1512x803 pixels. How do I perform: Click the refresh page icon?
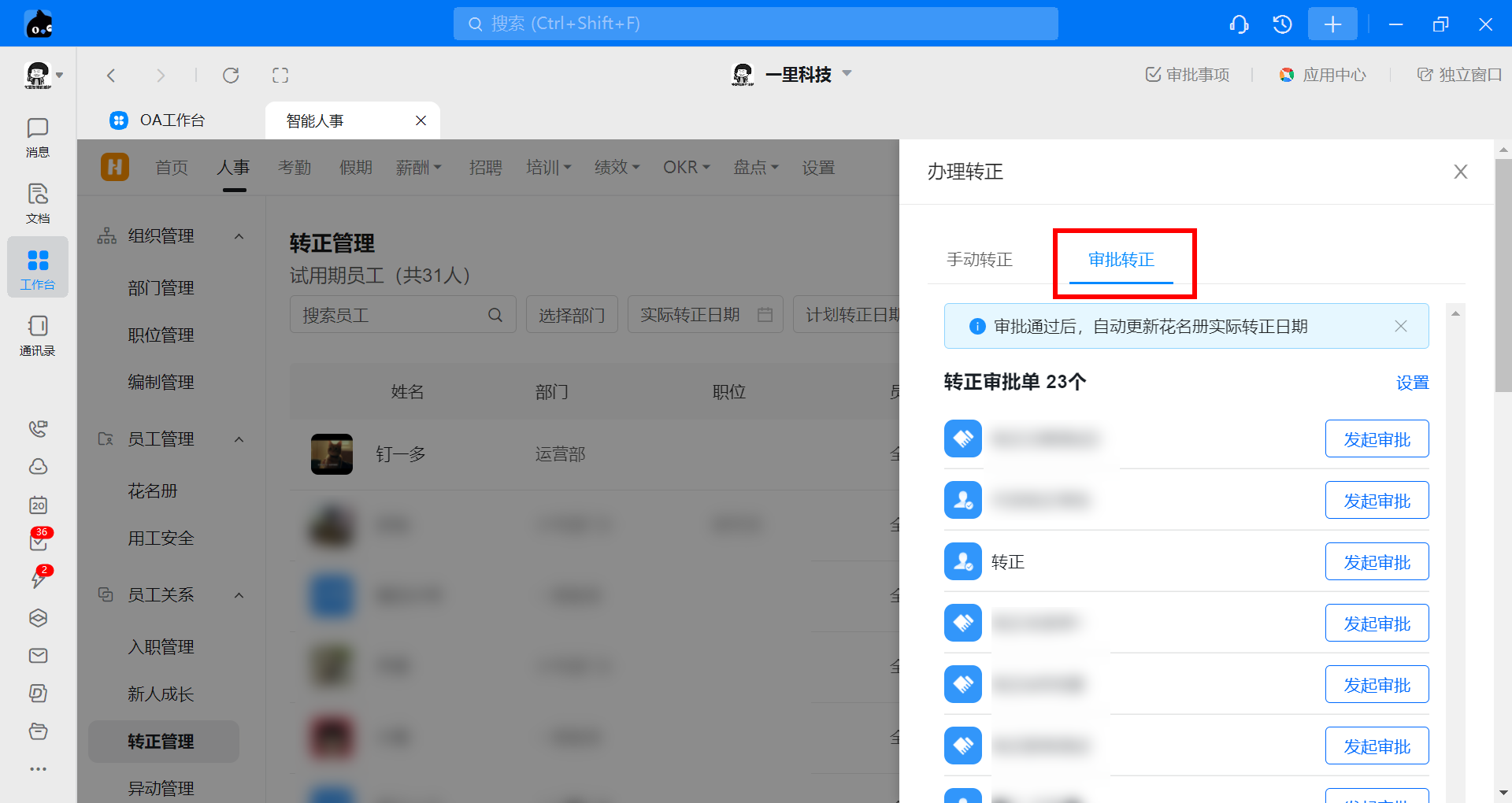click(x=231, y=76)
